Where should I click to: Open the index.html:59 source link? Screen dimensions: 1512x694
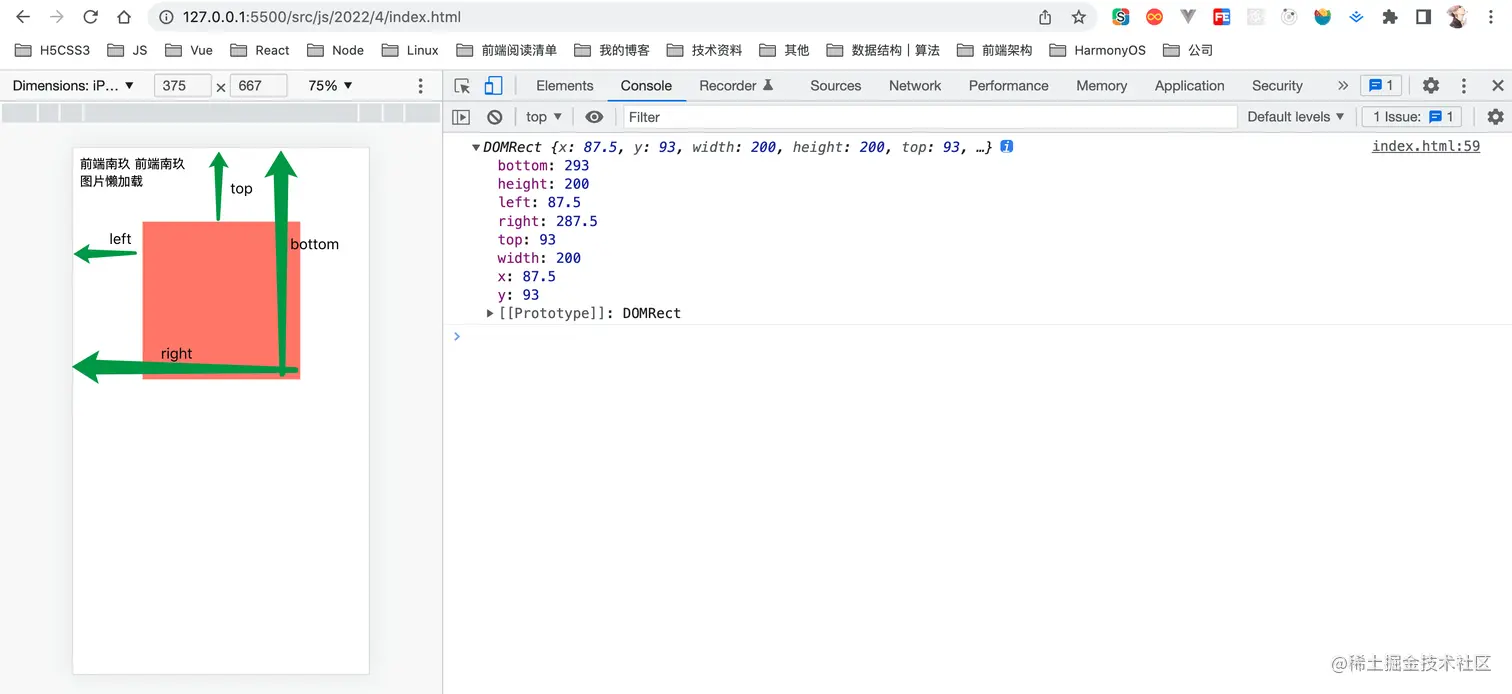click(x=1425, y=146)
